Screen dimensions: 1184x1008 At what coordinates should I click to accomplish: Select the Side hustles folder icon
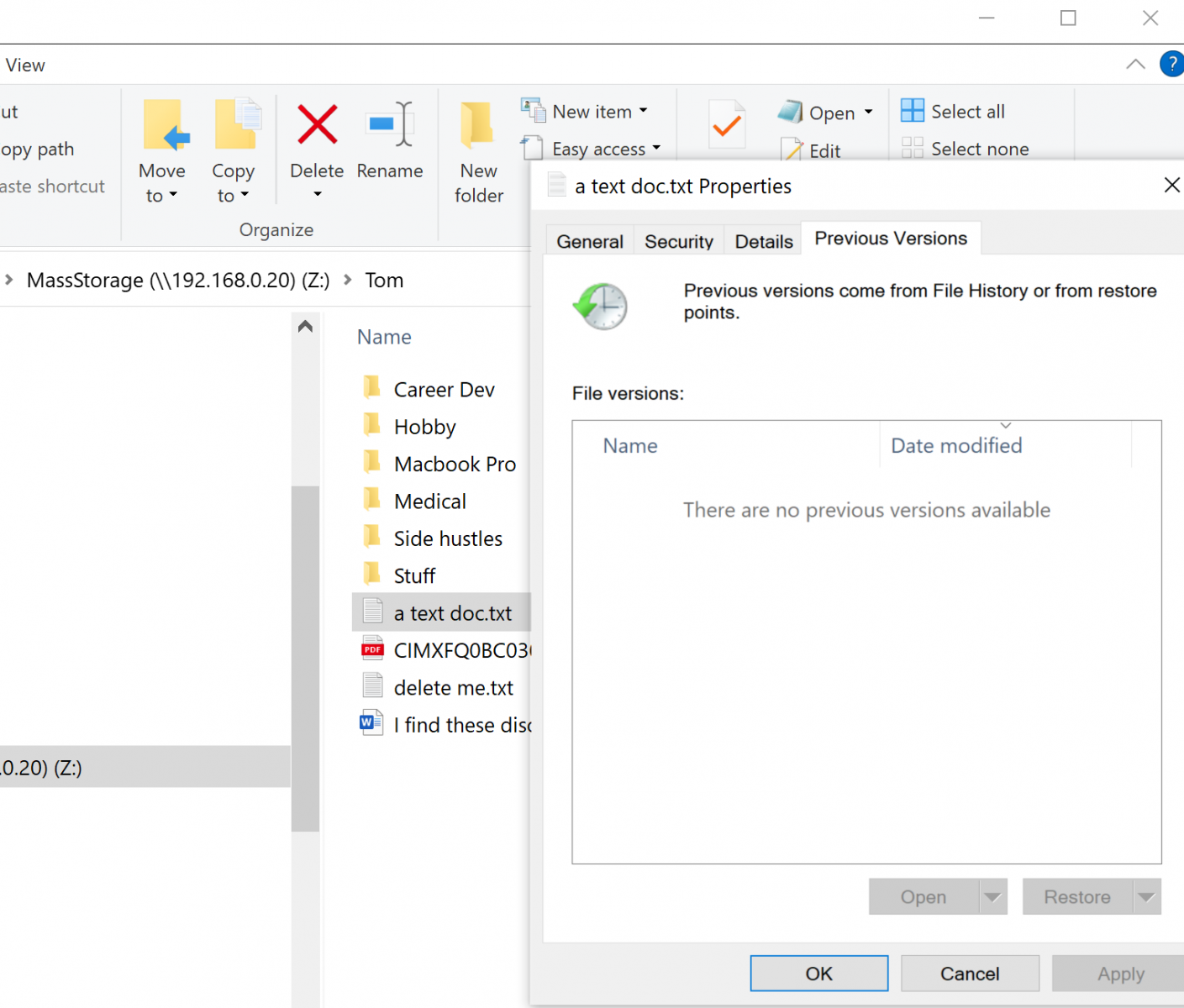(x=372, y=536)
